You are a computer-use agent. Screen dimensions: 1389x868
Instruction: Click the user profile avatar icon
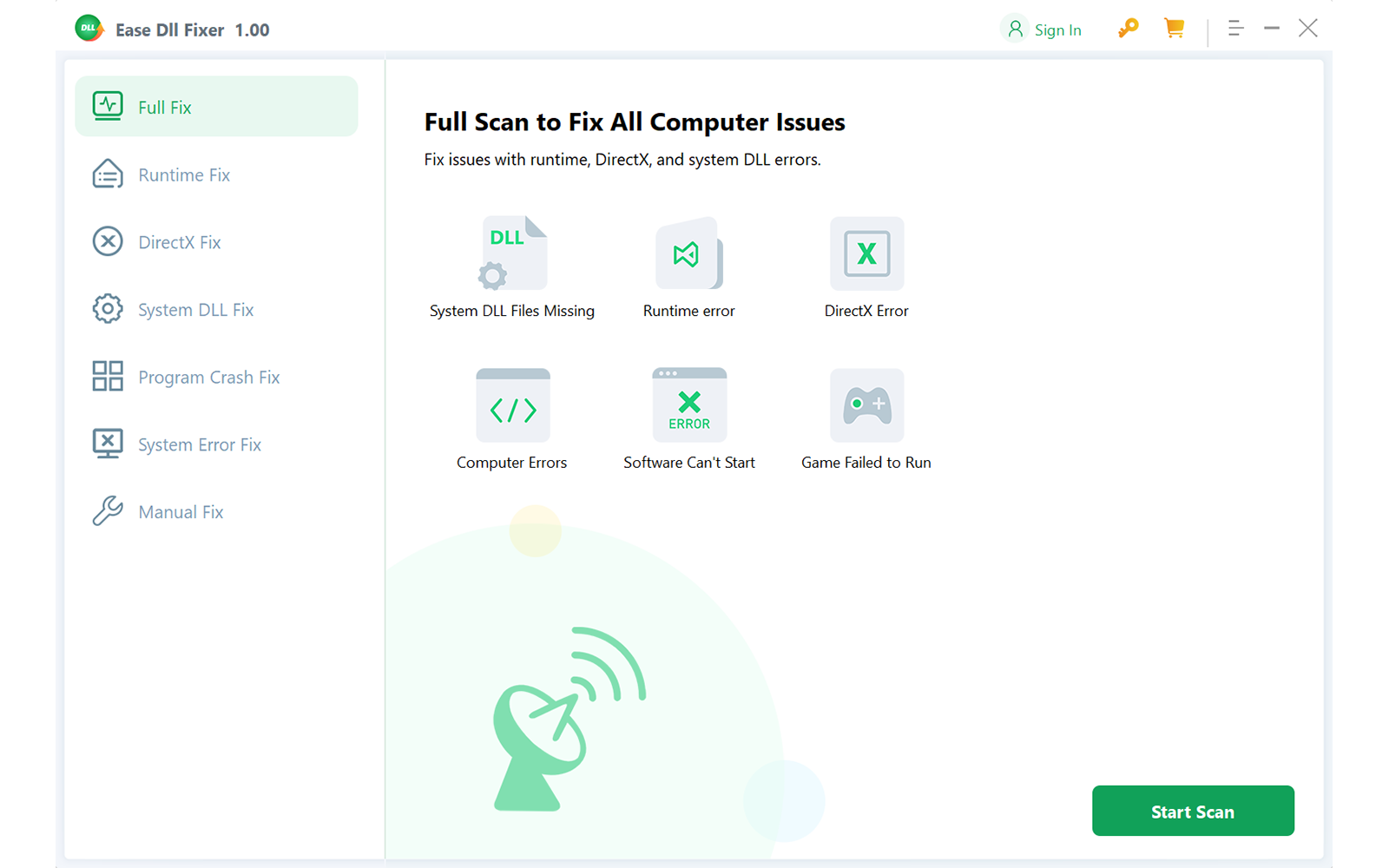pyautogui.click(x=1015, y=29)
